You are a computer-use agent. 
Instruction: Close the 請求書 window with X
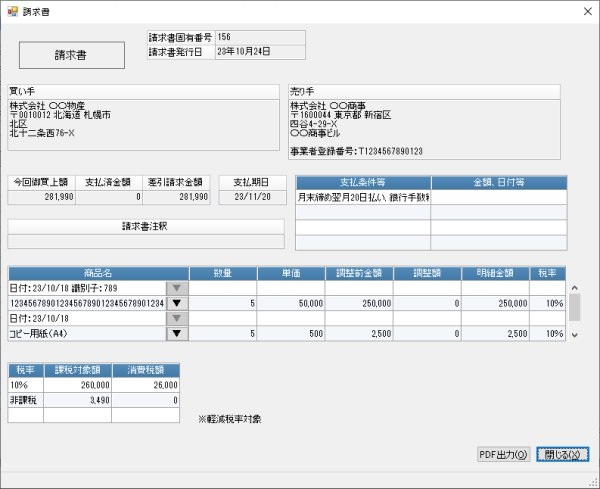(588, 11)
